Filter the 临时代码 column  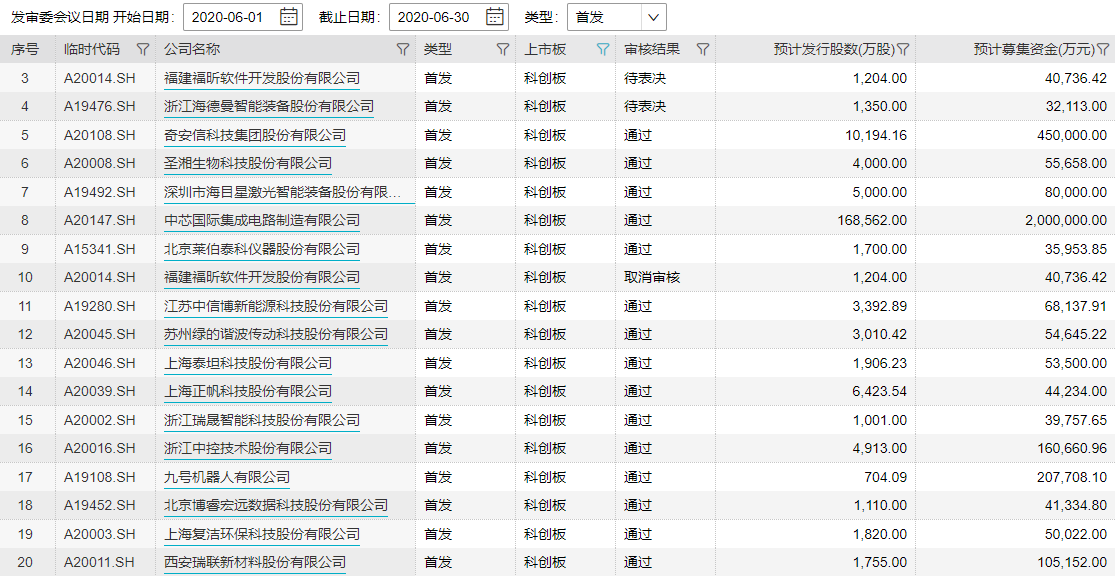click(x=143, y=50)
